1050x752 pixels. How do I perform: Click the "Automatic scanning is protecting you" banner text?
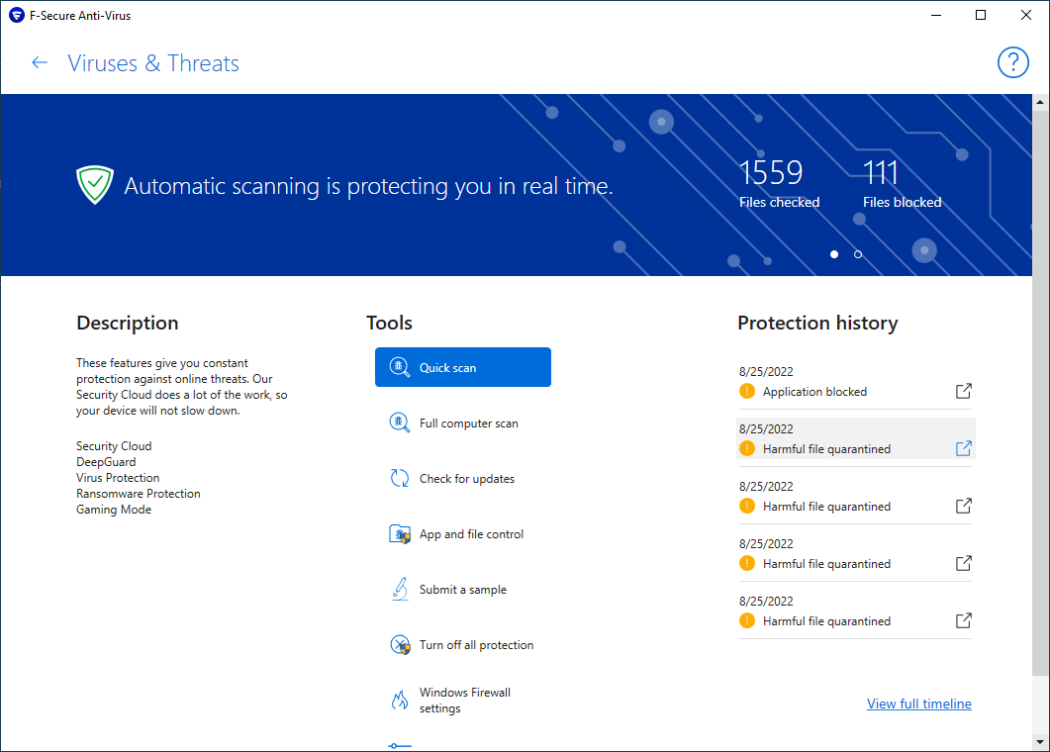click(x=368, y=186)
